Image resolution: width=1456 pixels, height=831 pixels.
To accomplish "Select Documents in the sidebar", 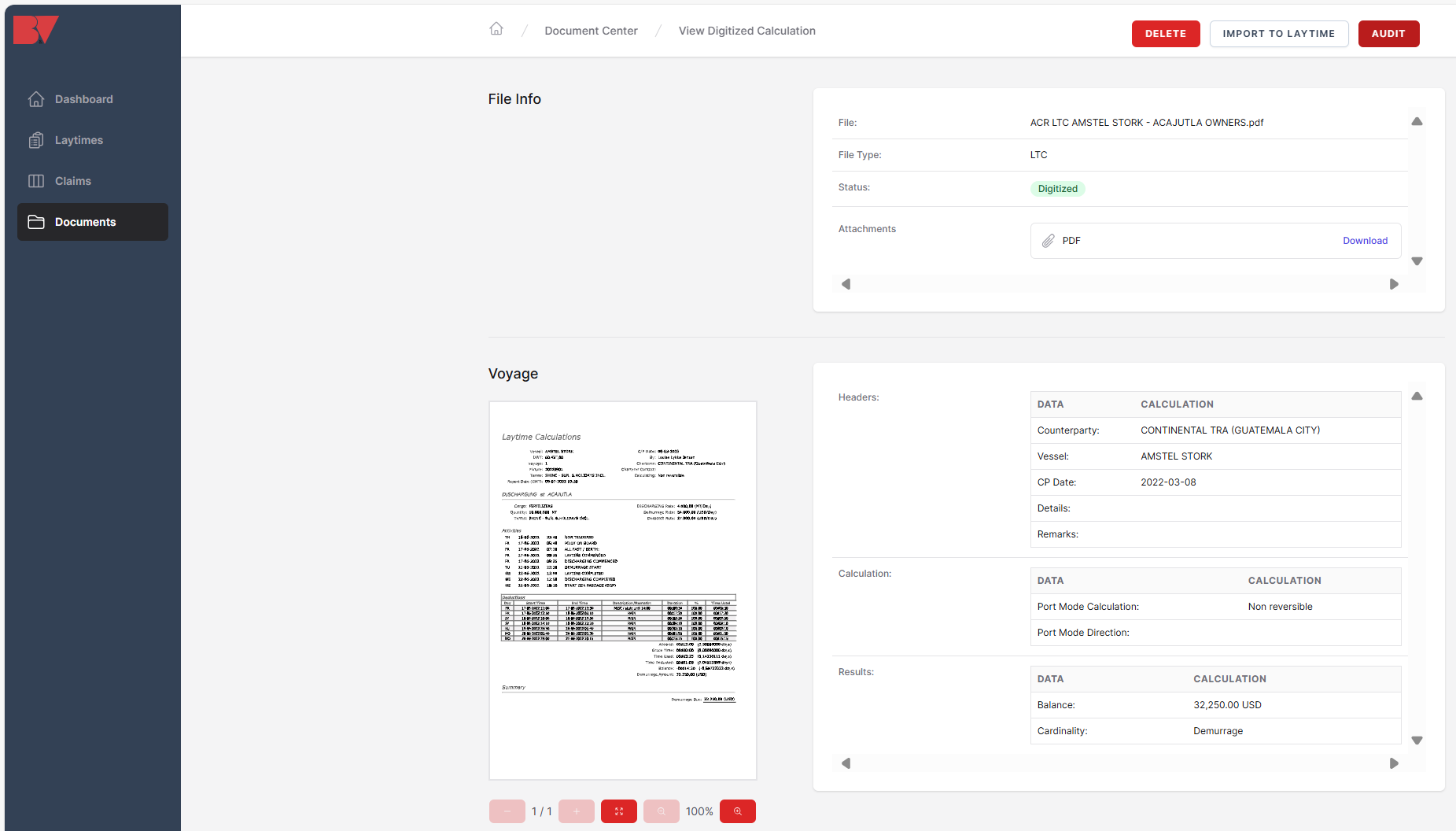I will pyautogui.click(x=93, y=222).
